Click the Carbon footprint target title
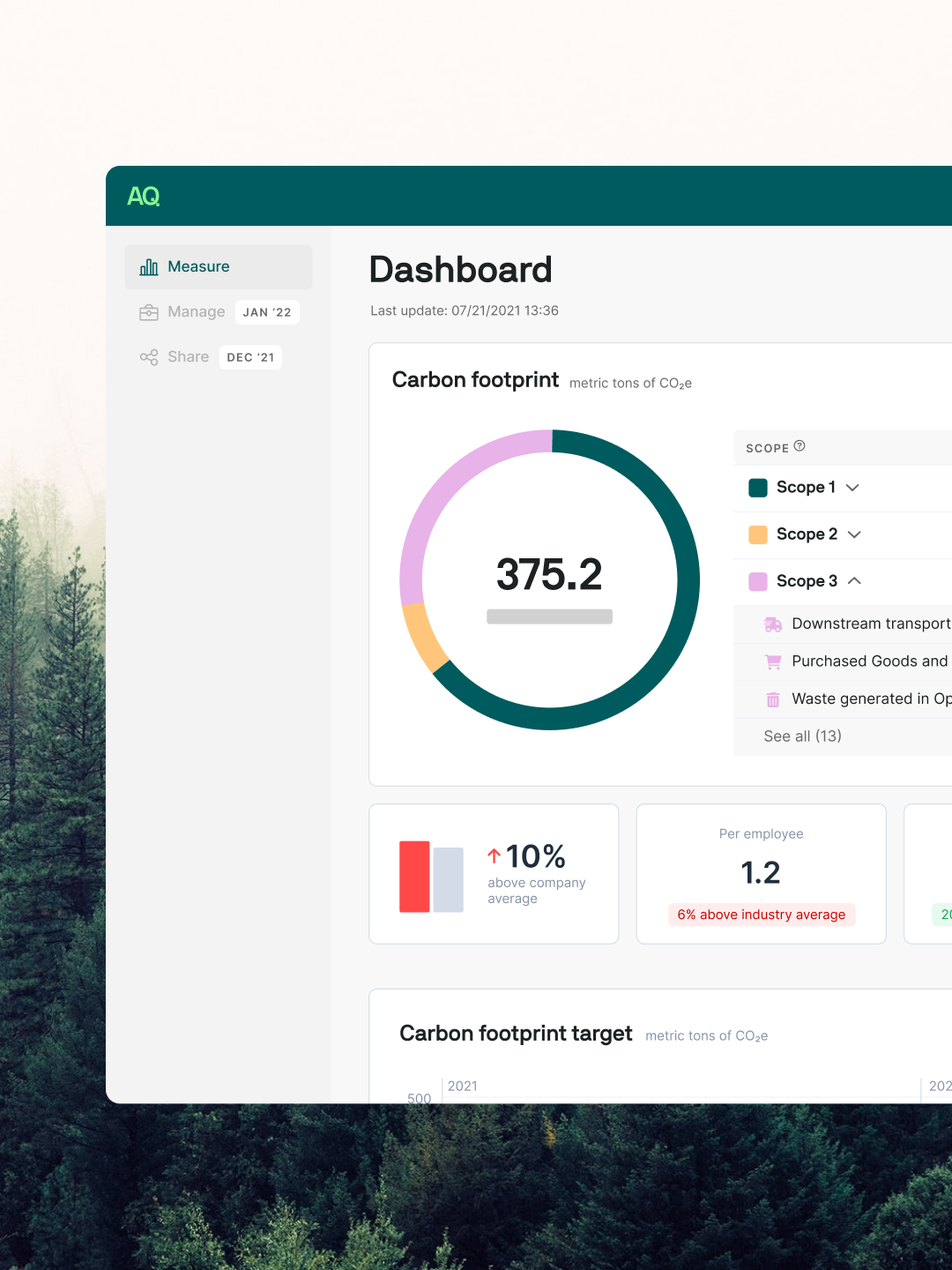 tap(516, 1034)
